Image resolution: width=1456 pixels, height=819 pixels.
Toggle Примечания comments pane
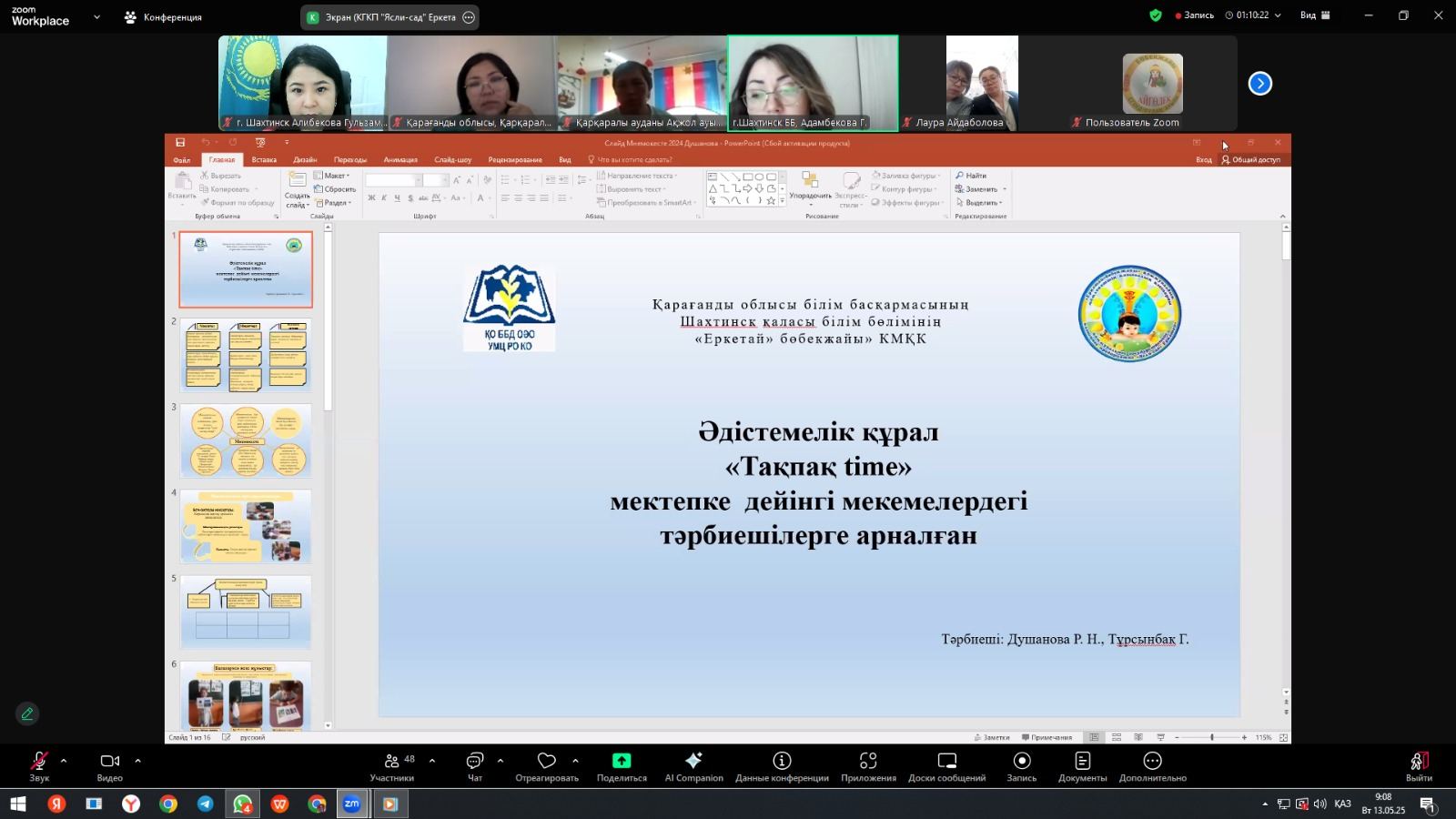pos(1049,737)
